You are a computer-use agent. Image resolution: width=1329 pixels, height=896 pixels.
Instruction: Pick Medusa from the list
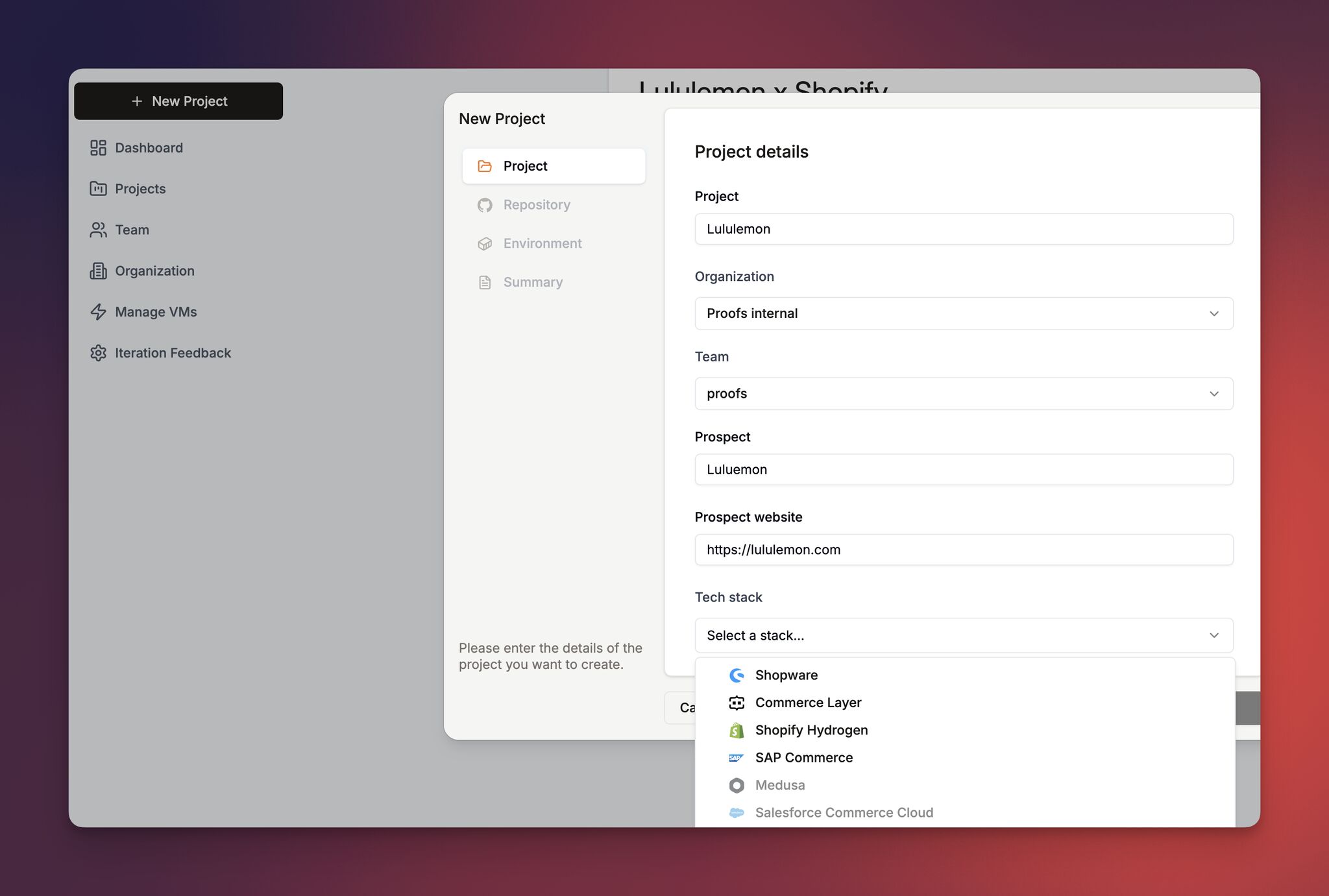[779, 785]
